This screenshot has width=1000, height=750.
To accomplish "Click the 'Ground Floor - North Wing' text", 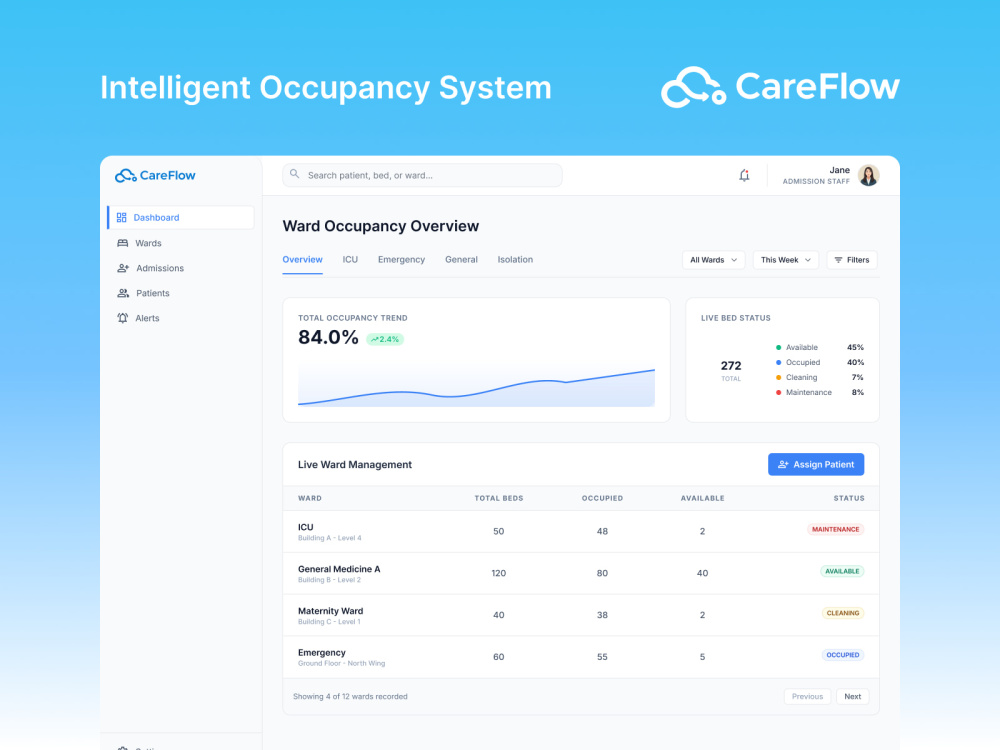I will (x=341, y=664).
